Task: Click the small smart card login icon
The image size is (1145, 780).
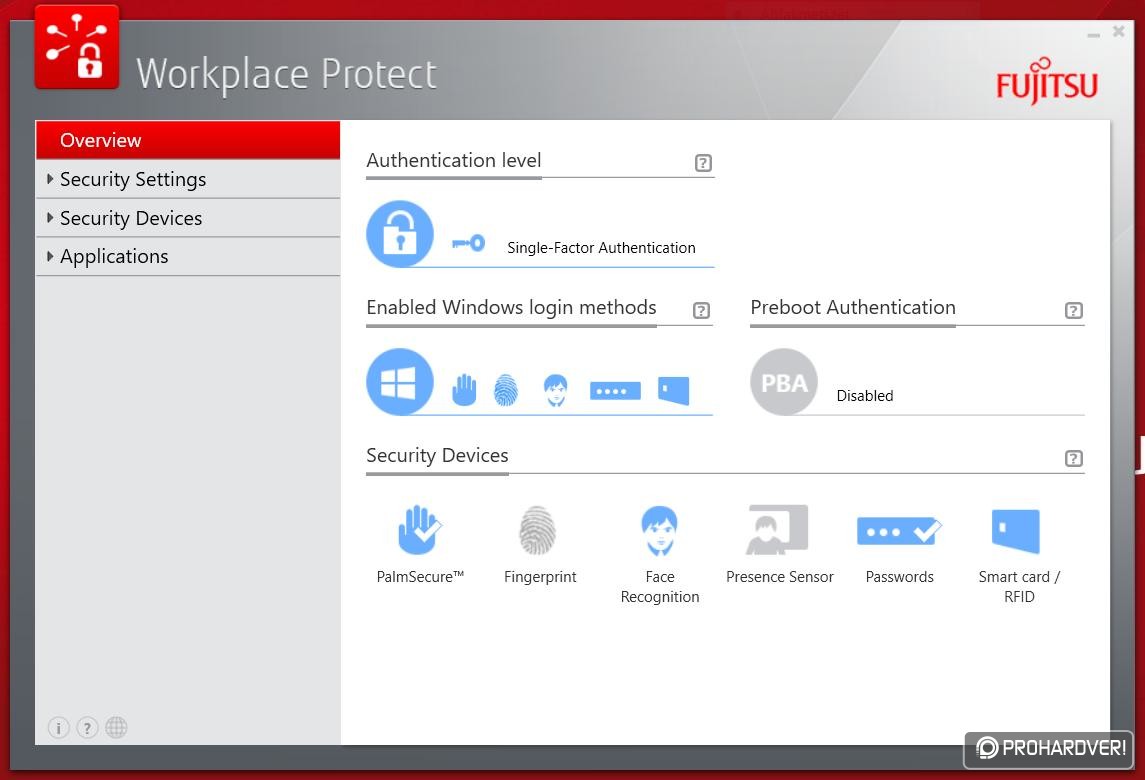Action: (673, 391)
